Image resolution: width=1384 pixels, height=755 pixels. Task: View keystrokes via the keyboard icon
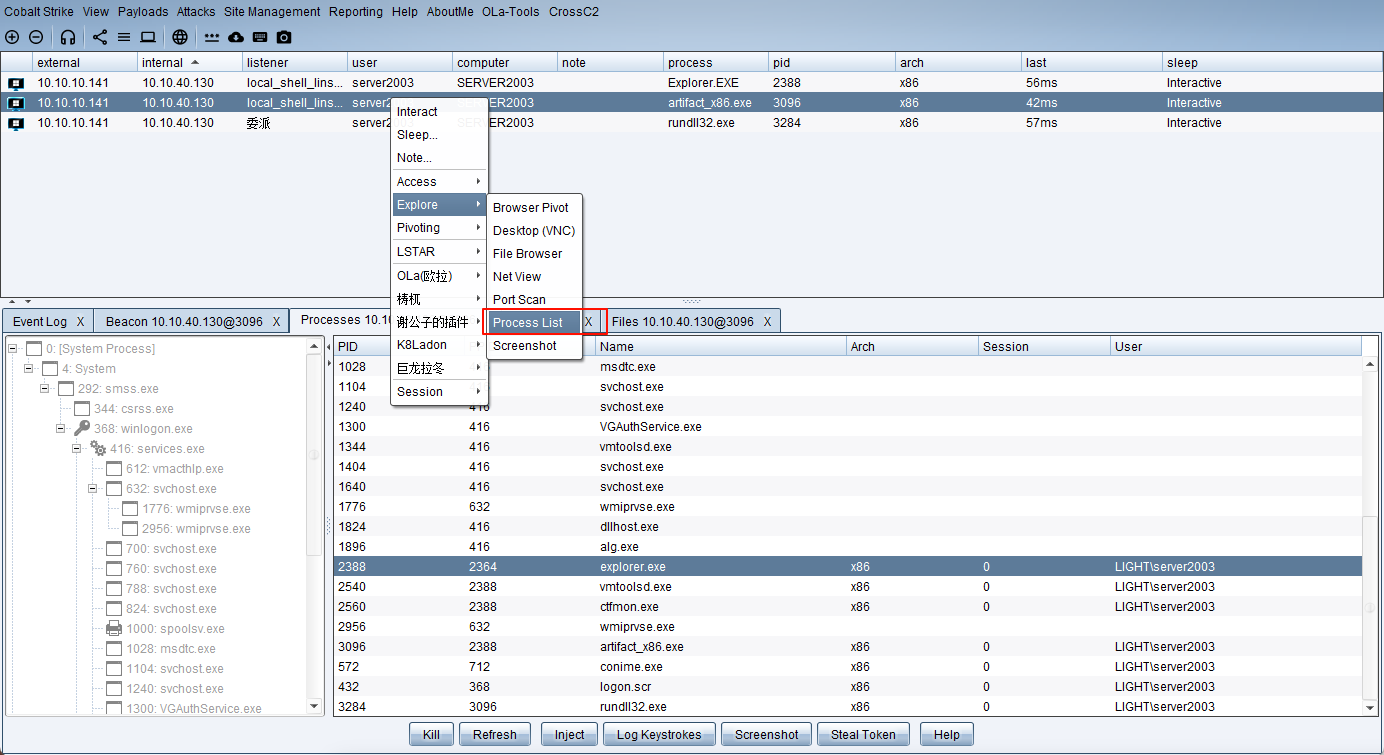[x=260, y=37]
